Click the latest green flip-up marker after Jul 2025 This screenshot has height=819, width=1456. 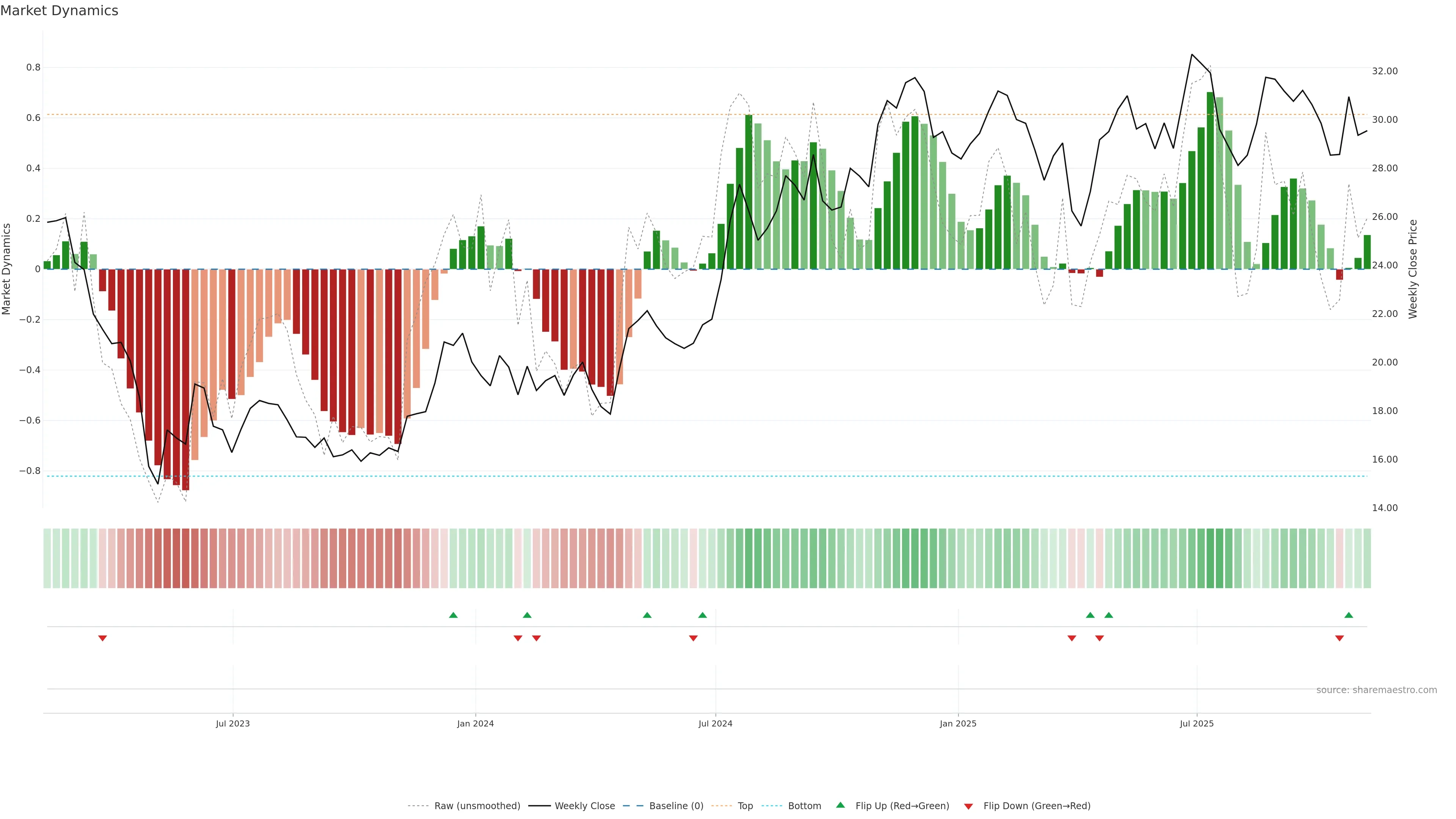pyautogui.click(x=1349, y=615)
